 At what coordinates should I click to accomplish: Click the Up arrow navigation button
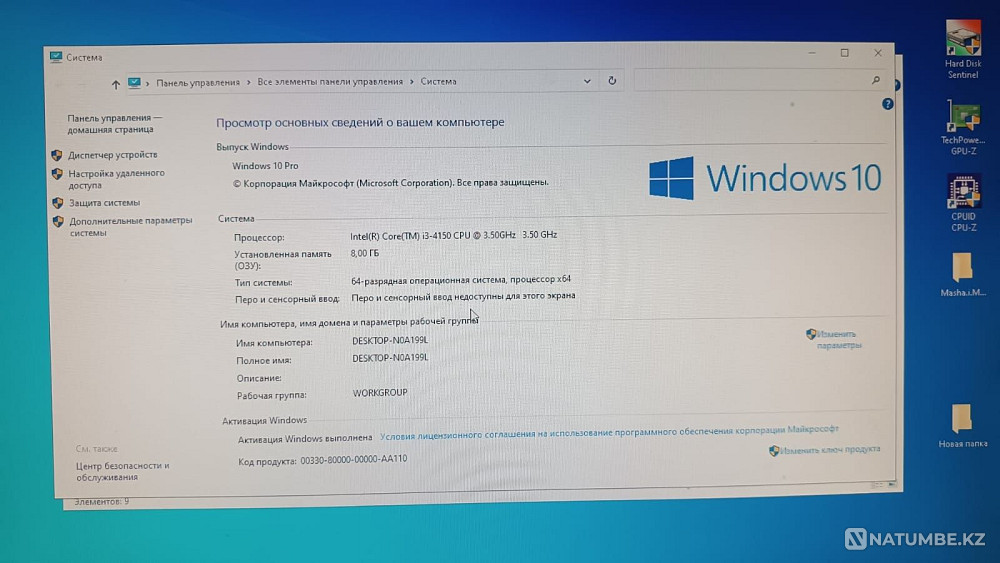[x=115, y=84]
